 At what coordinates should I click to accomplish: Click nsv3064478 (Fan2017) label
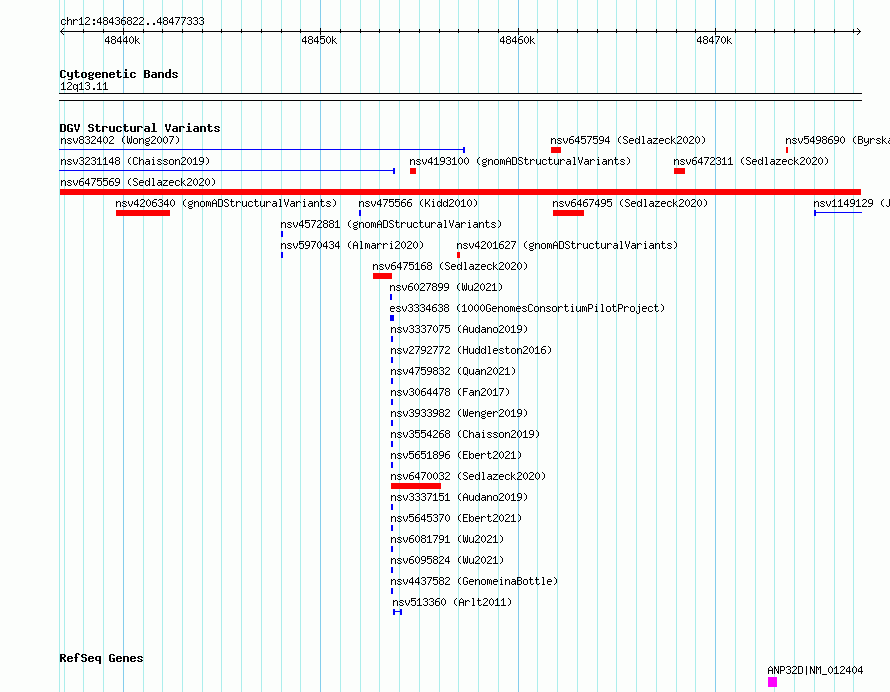pyautogui.click(x=450, y=392)
